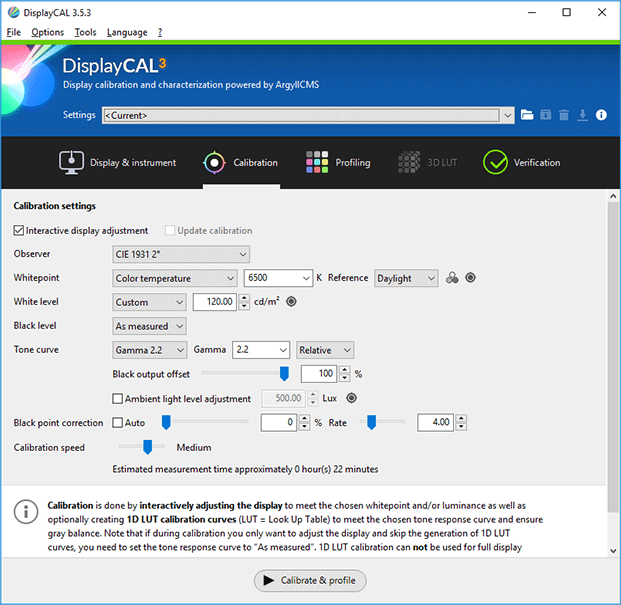
Task: Open the Tone curve Gamma 2.2 dropdown
Action: (x=150, y=350)
